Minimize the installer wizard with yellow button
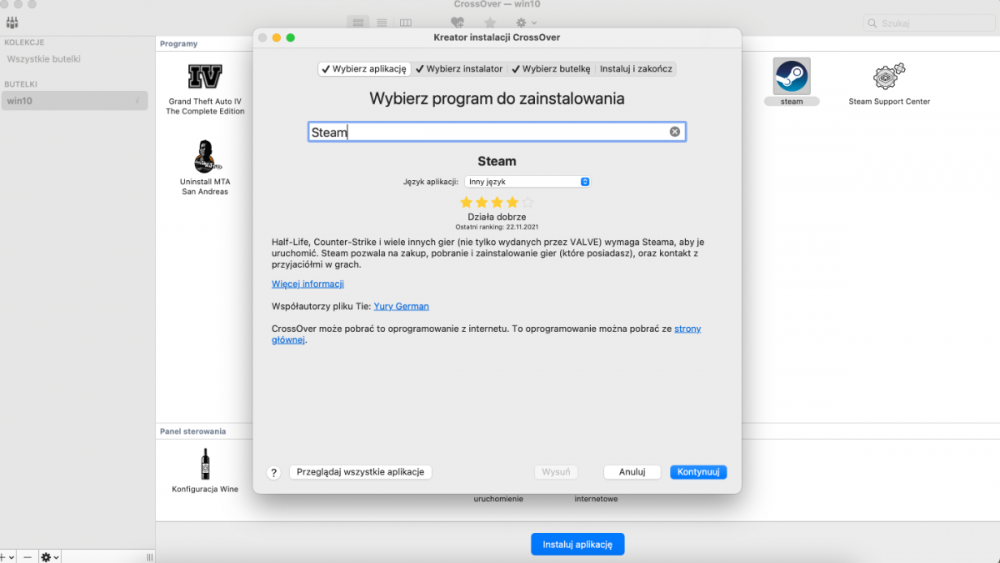1000x563 pixels. pyautogui.click(x=276, y=38)
